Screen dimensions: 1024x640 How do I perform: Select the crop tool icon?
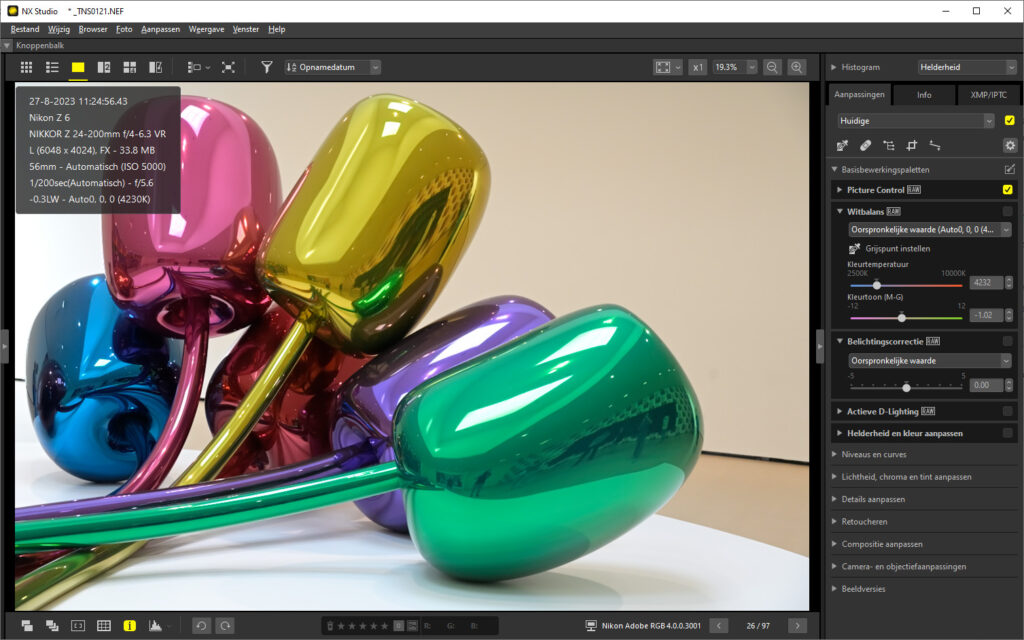(911, 145)
